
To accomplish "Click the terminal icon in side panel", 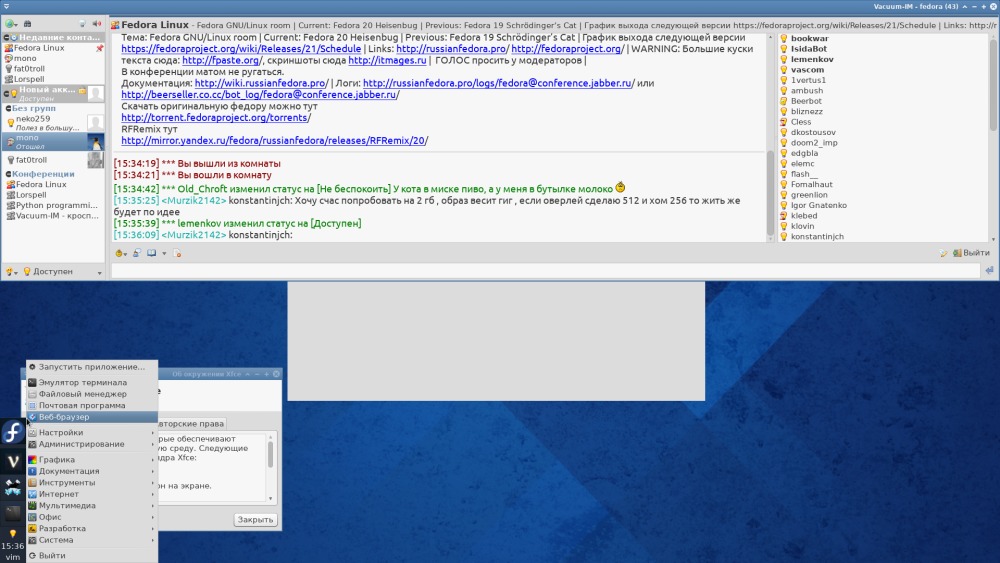I will click(13, 513).
